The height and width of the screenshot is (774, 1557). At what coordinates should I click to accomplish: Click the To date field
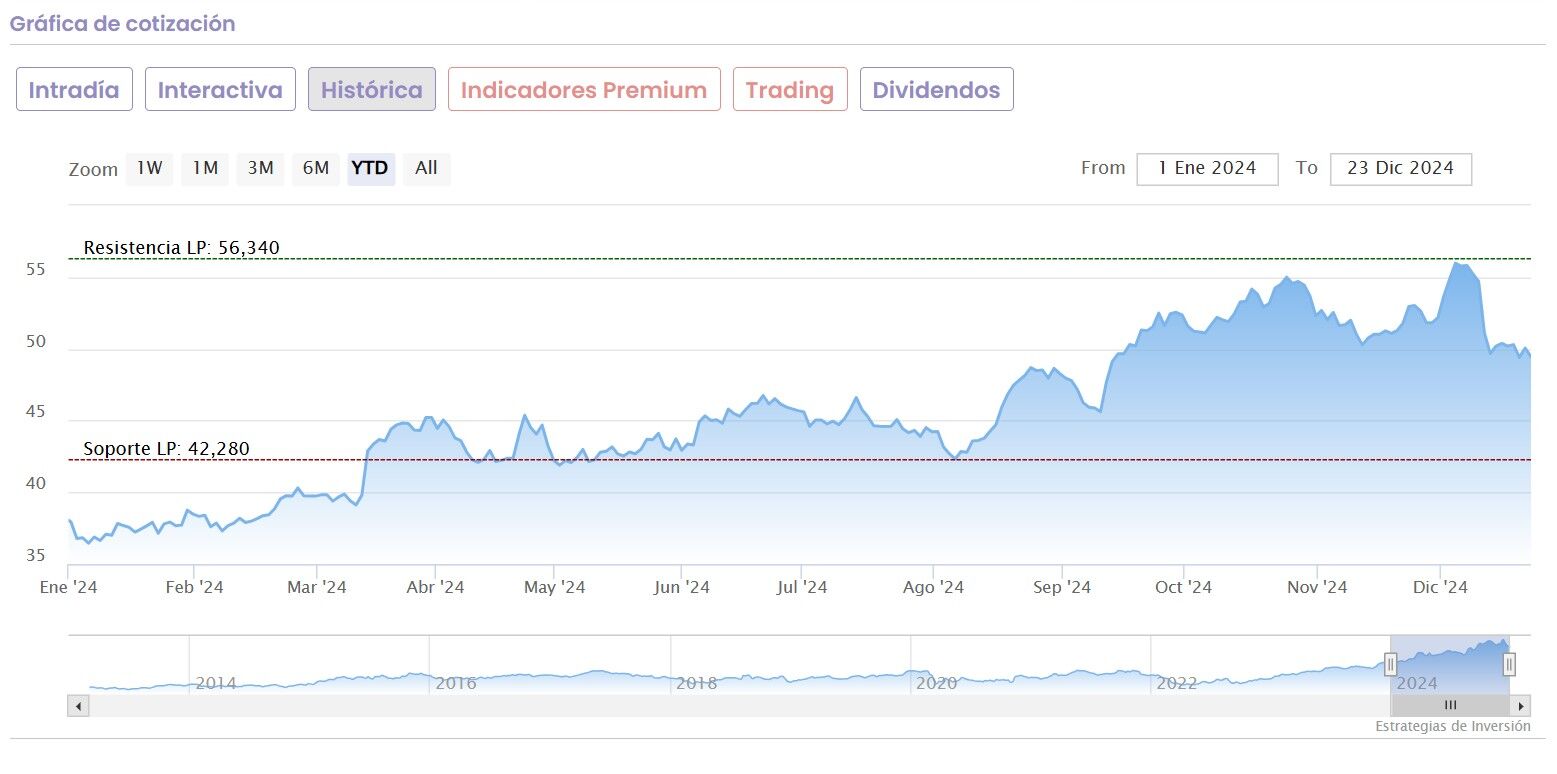coord(1400,169)
